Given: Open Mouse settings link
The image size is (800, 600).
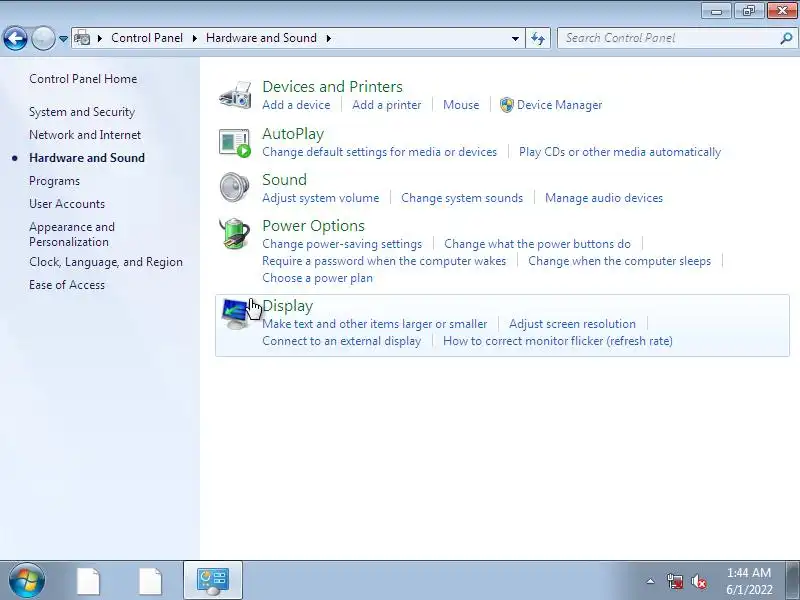Looking at the screenshot, I should coord(461,105).
